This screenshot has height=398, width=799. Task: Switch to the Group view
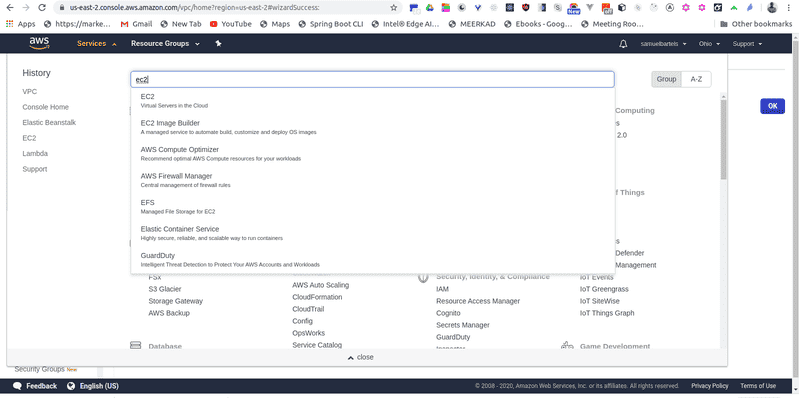coord(666,79)
